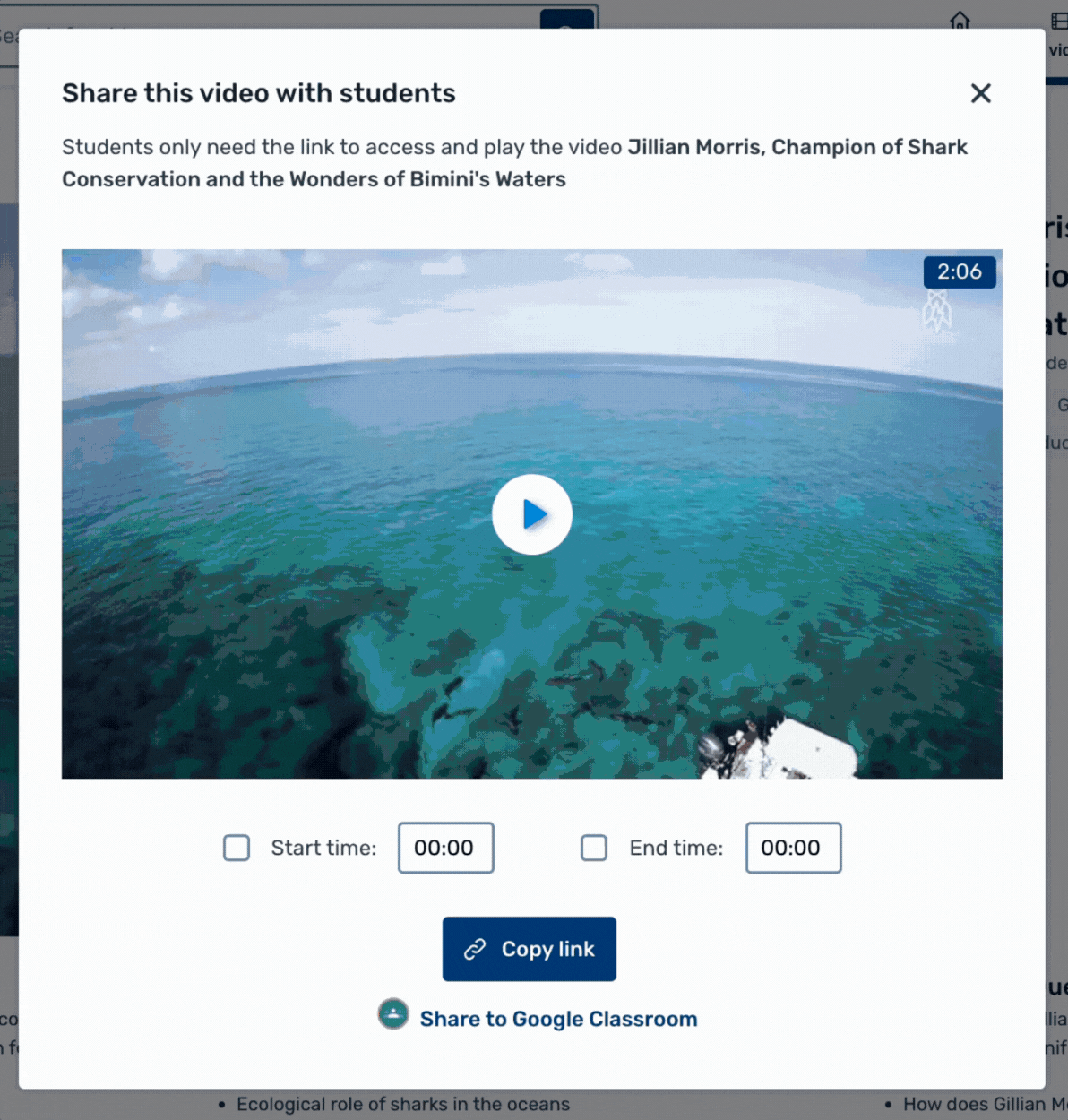This screenshot has height=1120, width=1068.
Task: Click 'Ecological role of sharks in the oceans' text
Action: coord(403,1104)
